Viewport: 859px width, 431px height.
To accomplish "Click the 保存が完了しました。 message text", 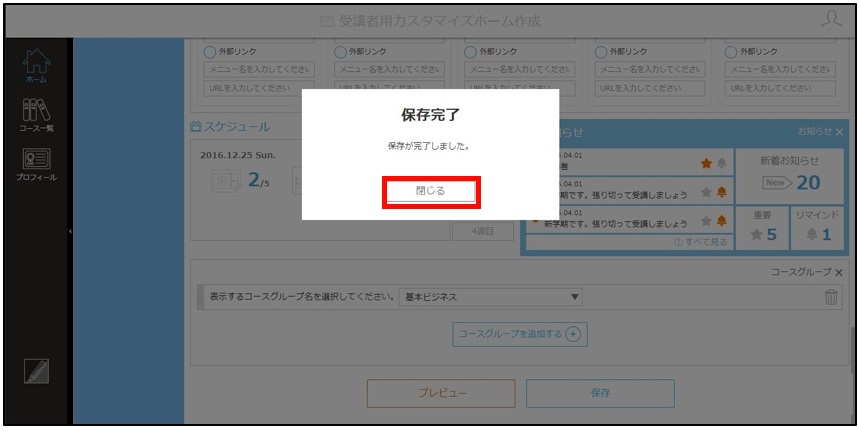I will pos(428,147).
